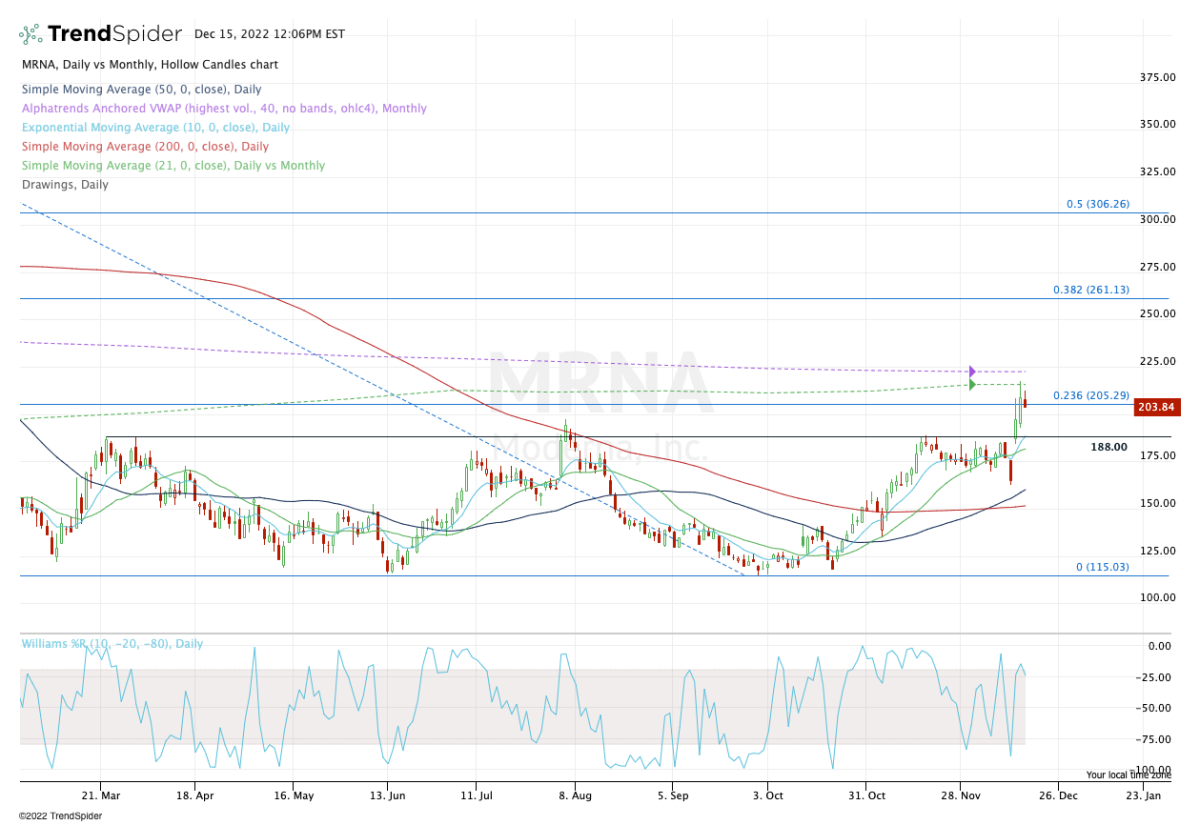
Task: Click the 0 (115.03) Fibonacci level label
Action: pyautogui.click(x=1101, y=567)
